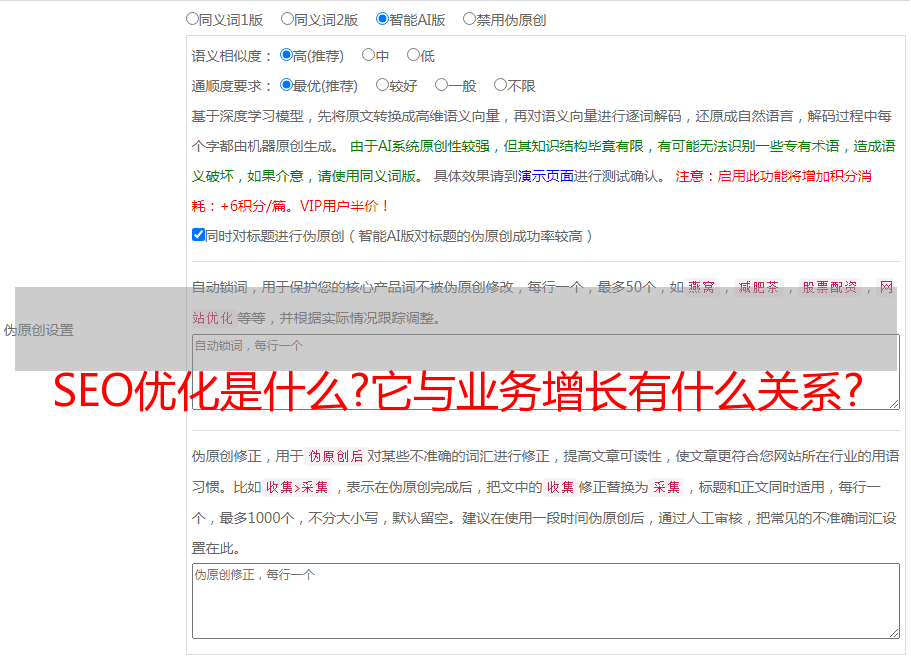911x658 pixels.
Task: Set 语义相似度 to 低
Action: [x=413, y=55]
